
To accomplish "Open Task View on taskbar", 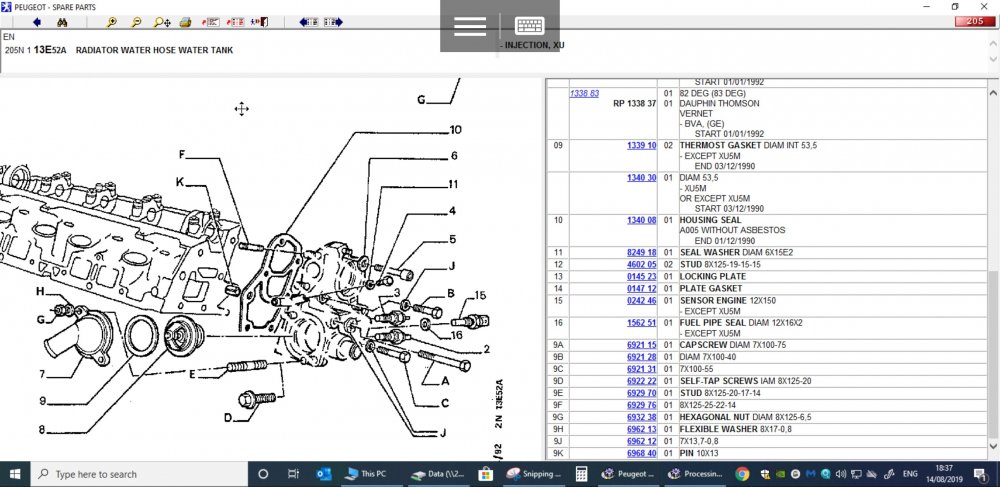I will point(293,474).
